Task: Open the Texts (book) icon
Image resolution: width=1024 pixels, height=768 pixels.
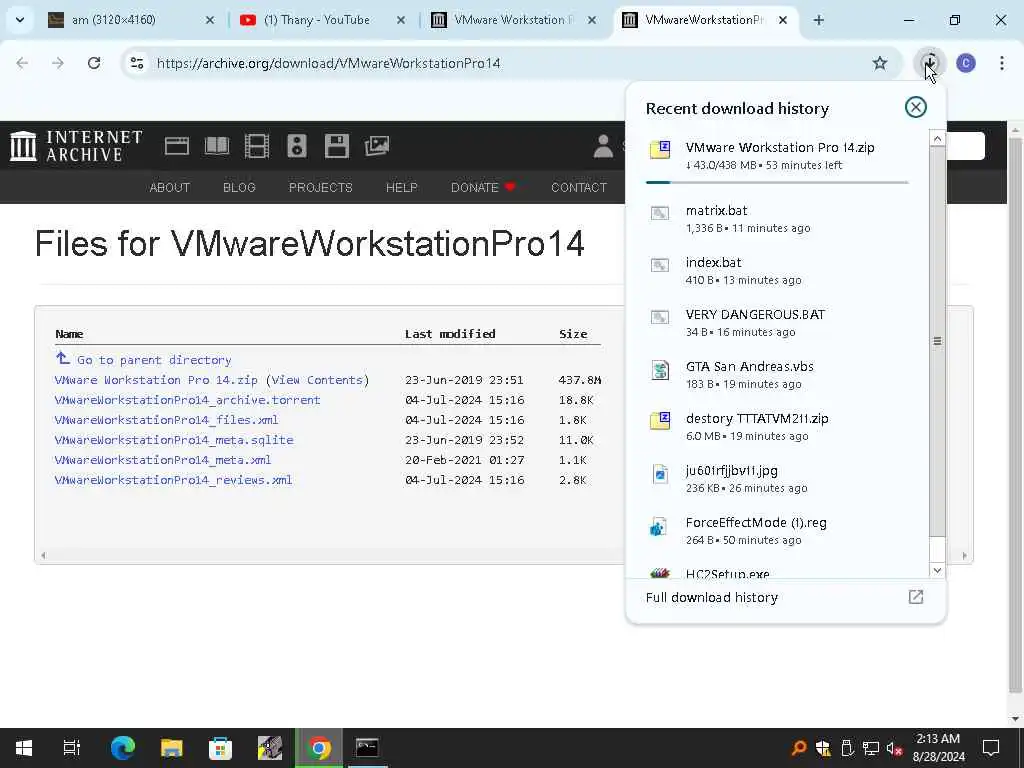Action: click(x=217, y=146)
